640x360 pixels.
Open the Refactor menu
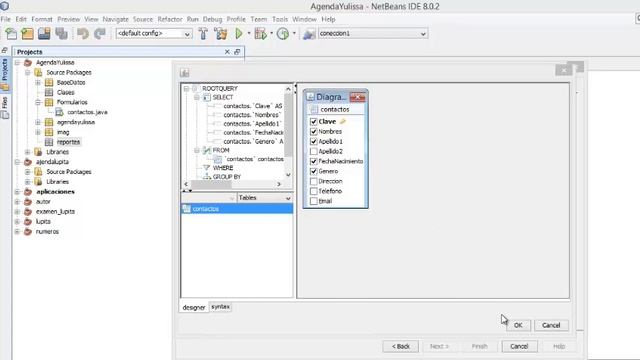point(169,19)
